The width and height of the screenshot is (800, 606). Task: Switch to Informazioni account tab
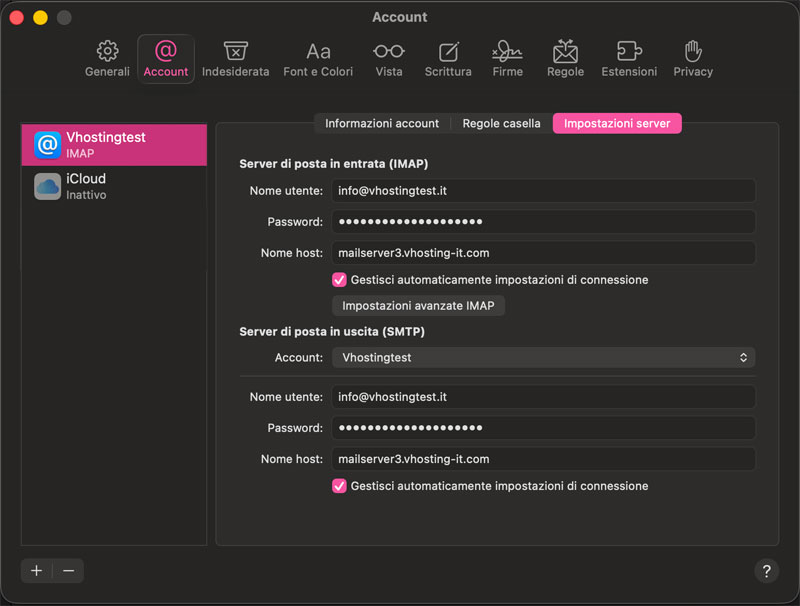[x=382, y=123]
